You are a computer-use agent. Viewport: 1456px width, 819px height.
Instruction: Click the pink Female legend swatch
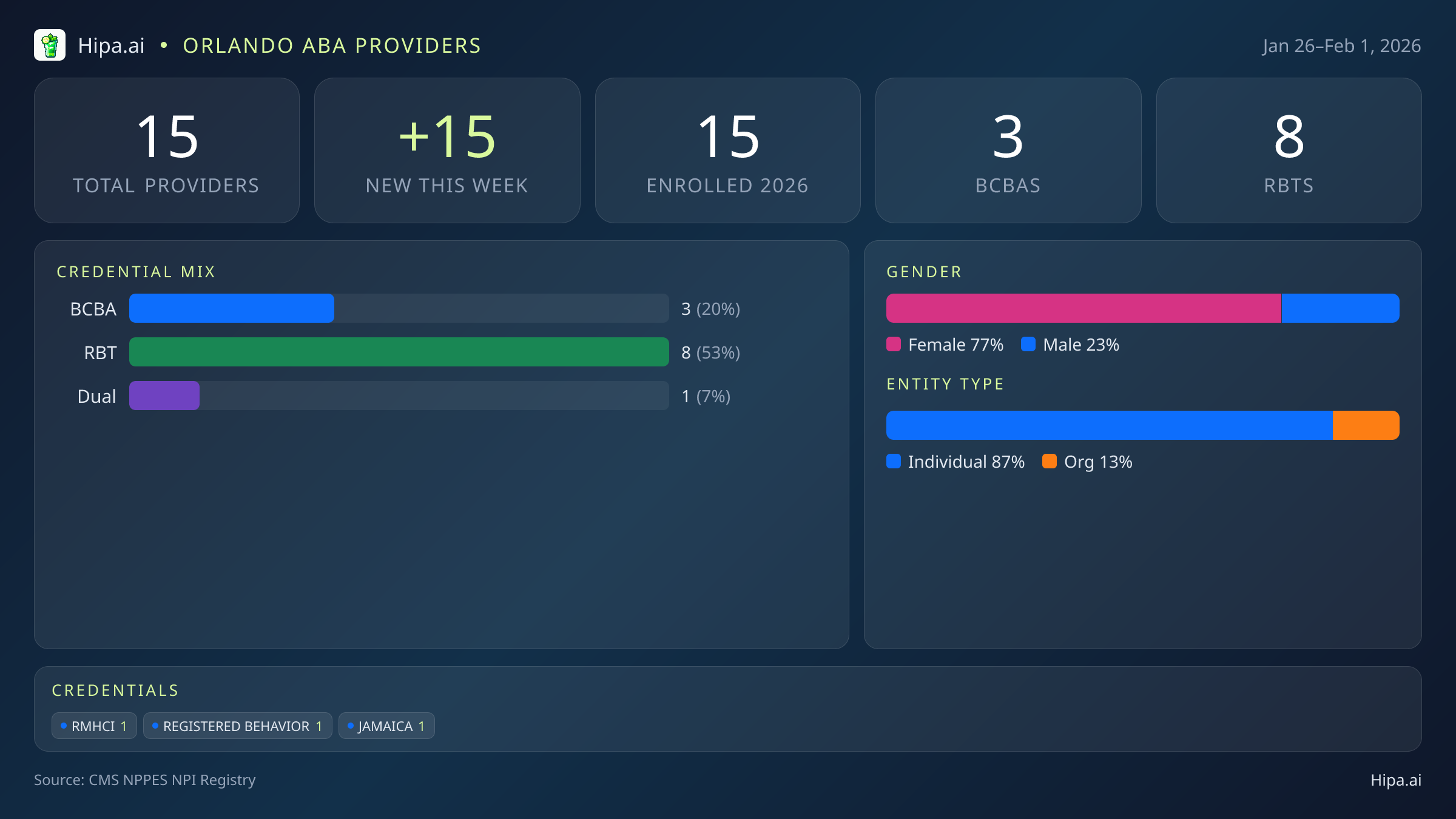[x=894, y=345]
